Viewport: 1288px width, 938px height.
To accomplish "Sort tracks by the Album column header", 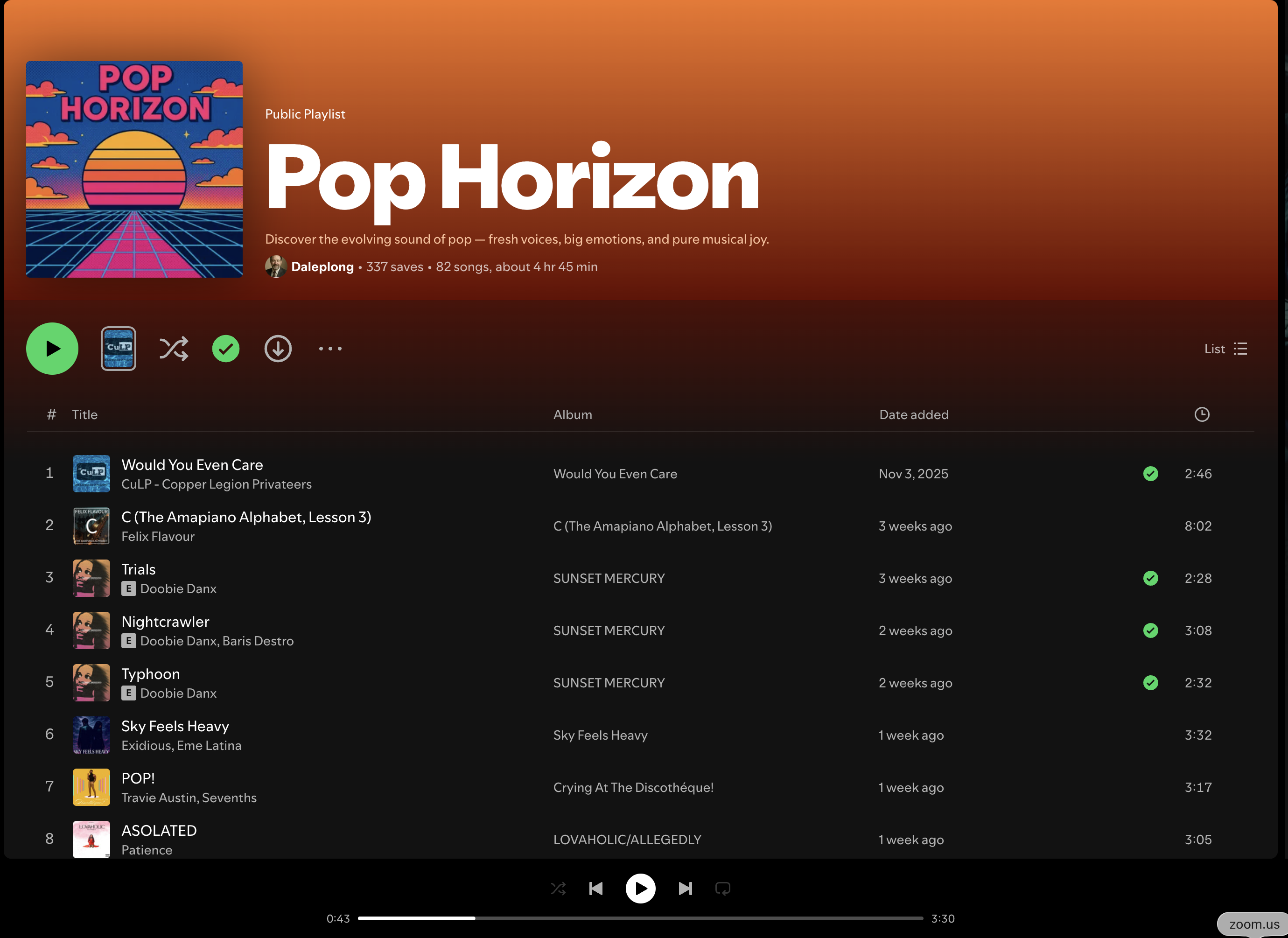I will coord(573,414).
